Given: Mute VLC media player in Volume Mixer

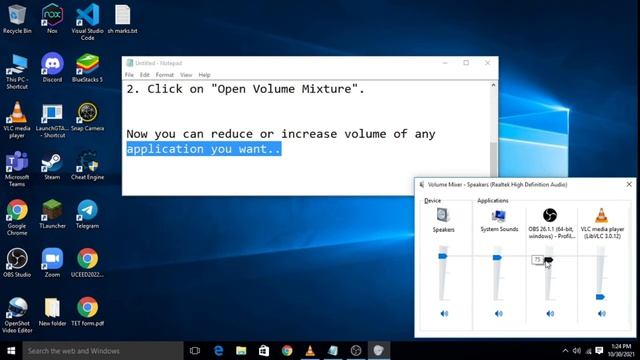Looking at the screenshot, I should 602,313.
